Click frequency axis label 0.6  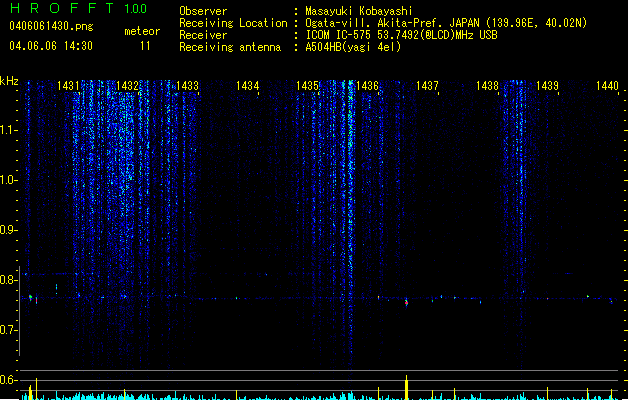pyautogui.click(x=8, y=380)
